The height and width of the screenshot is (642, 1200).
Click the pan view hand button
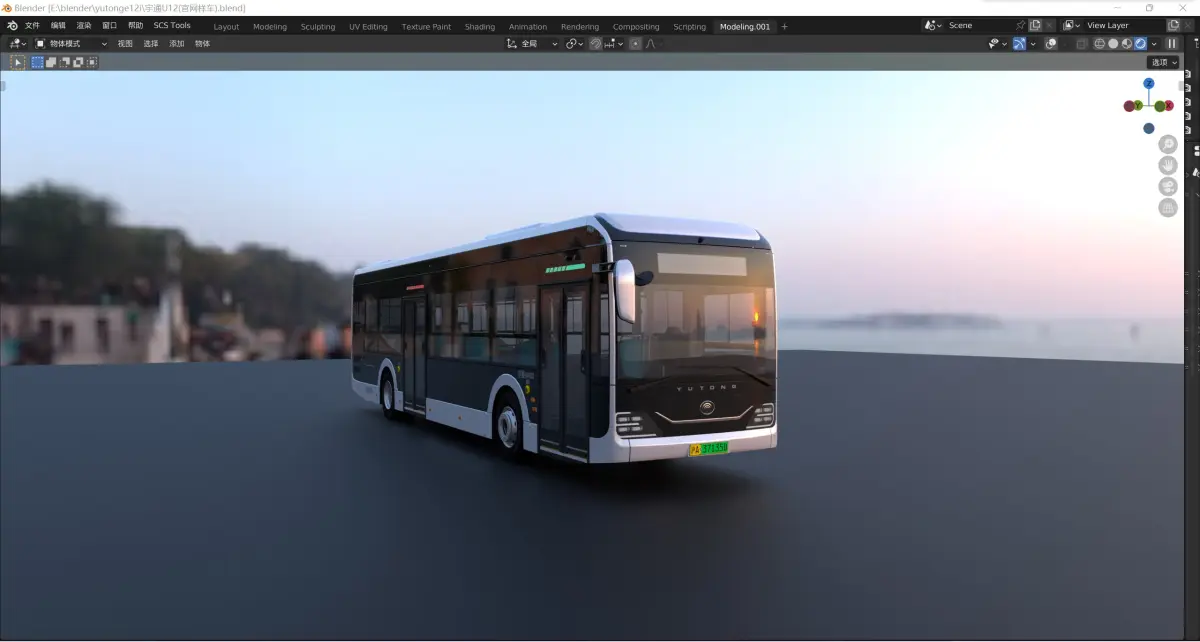point(1167,166)
